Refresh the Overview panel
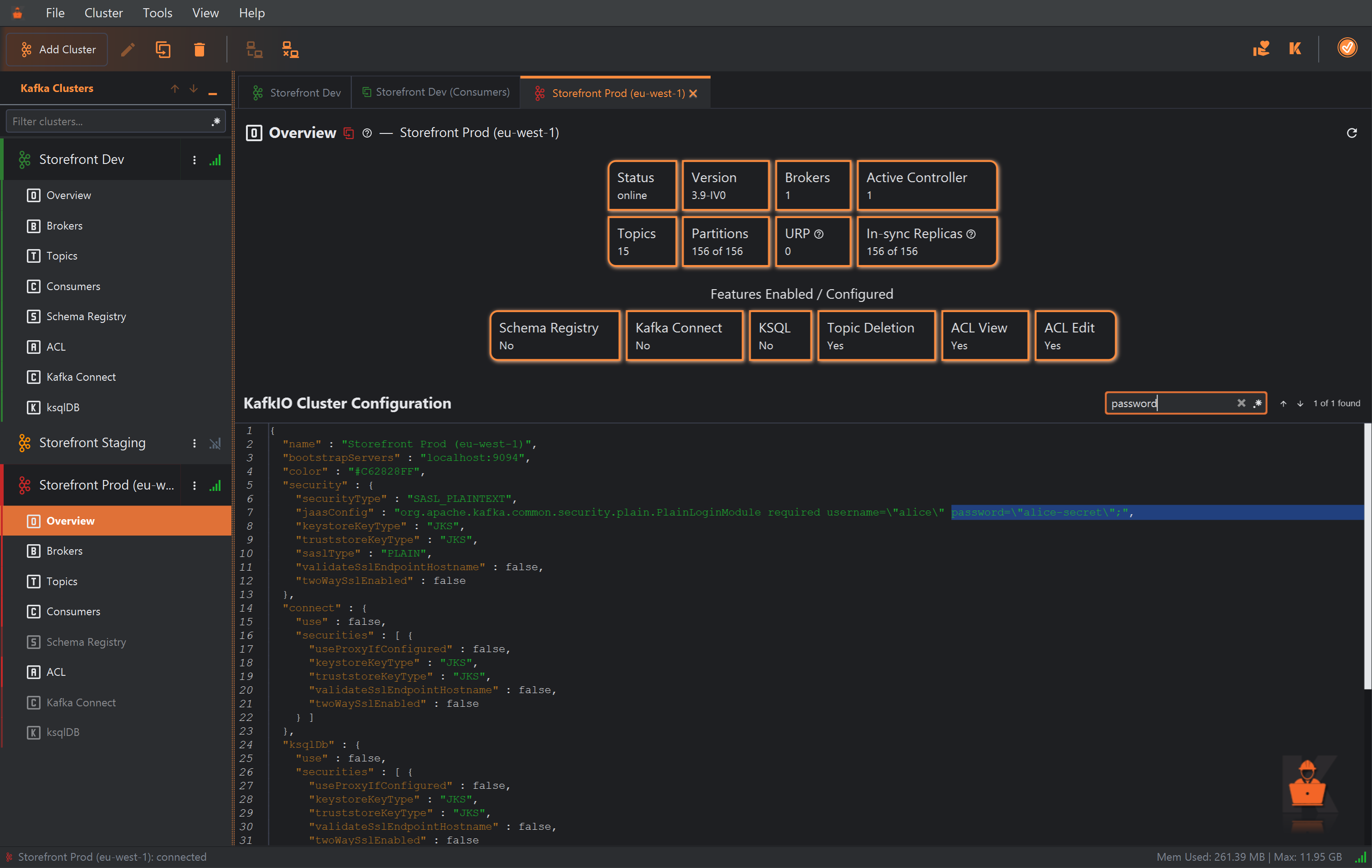This screenshot has height=868, width=1372. pos(1352,133)
